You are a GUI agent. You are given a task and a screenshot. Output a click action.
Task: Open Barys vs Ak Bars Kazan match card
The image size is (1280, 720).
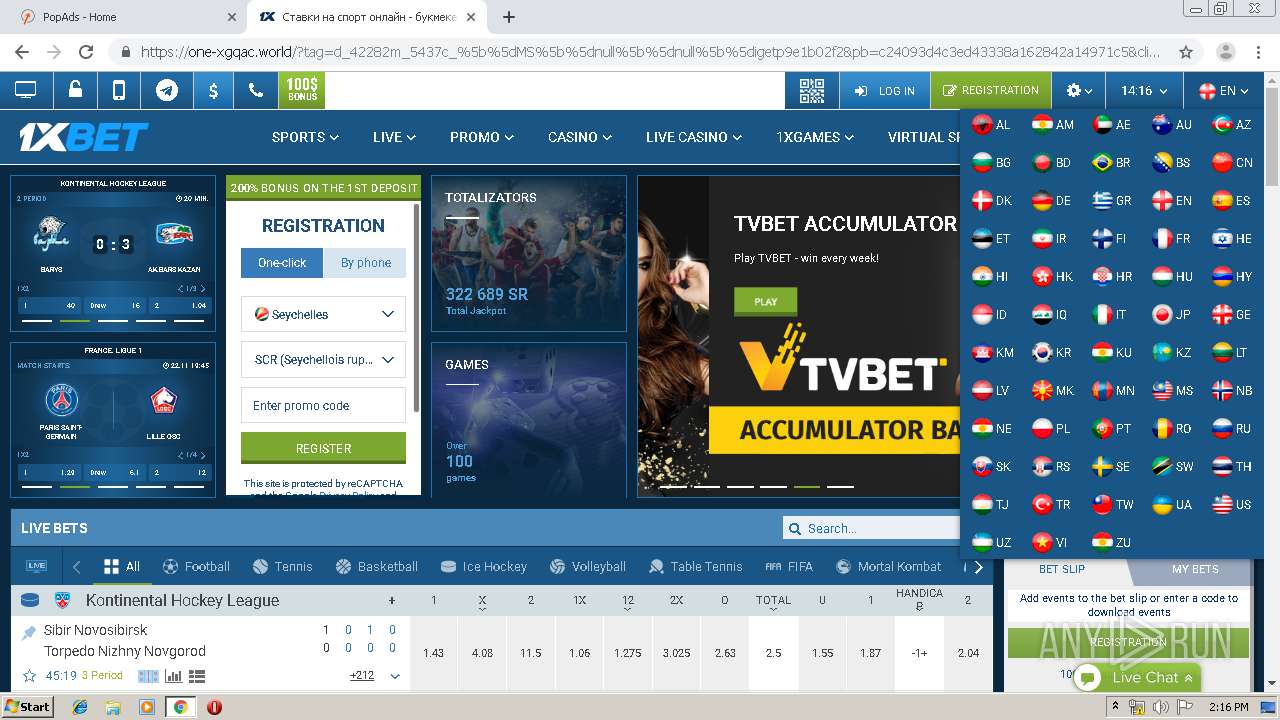pos(113,253)
